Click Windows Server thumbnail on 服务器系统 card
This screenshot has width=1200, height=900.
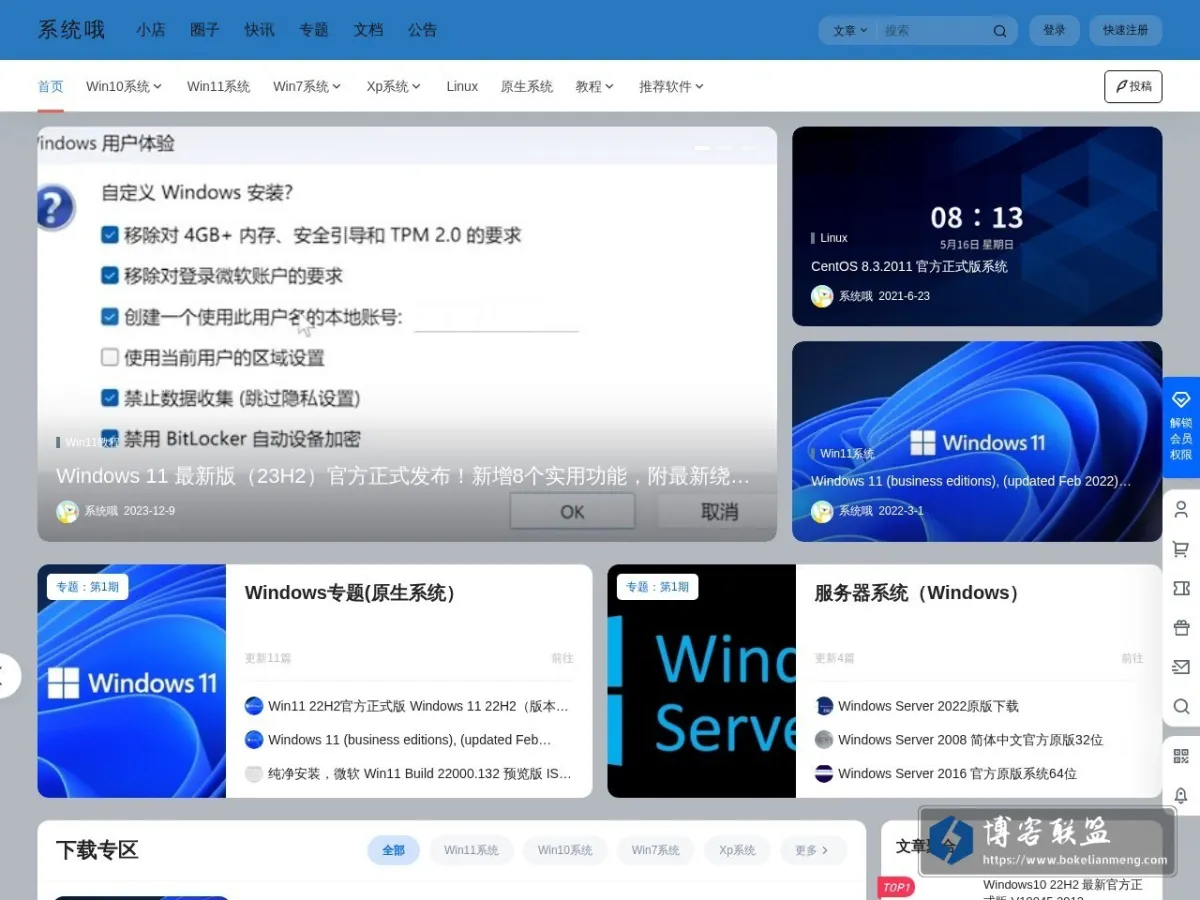point(702,681)
